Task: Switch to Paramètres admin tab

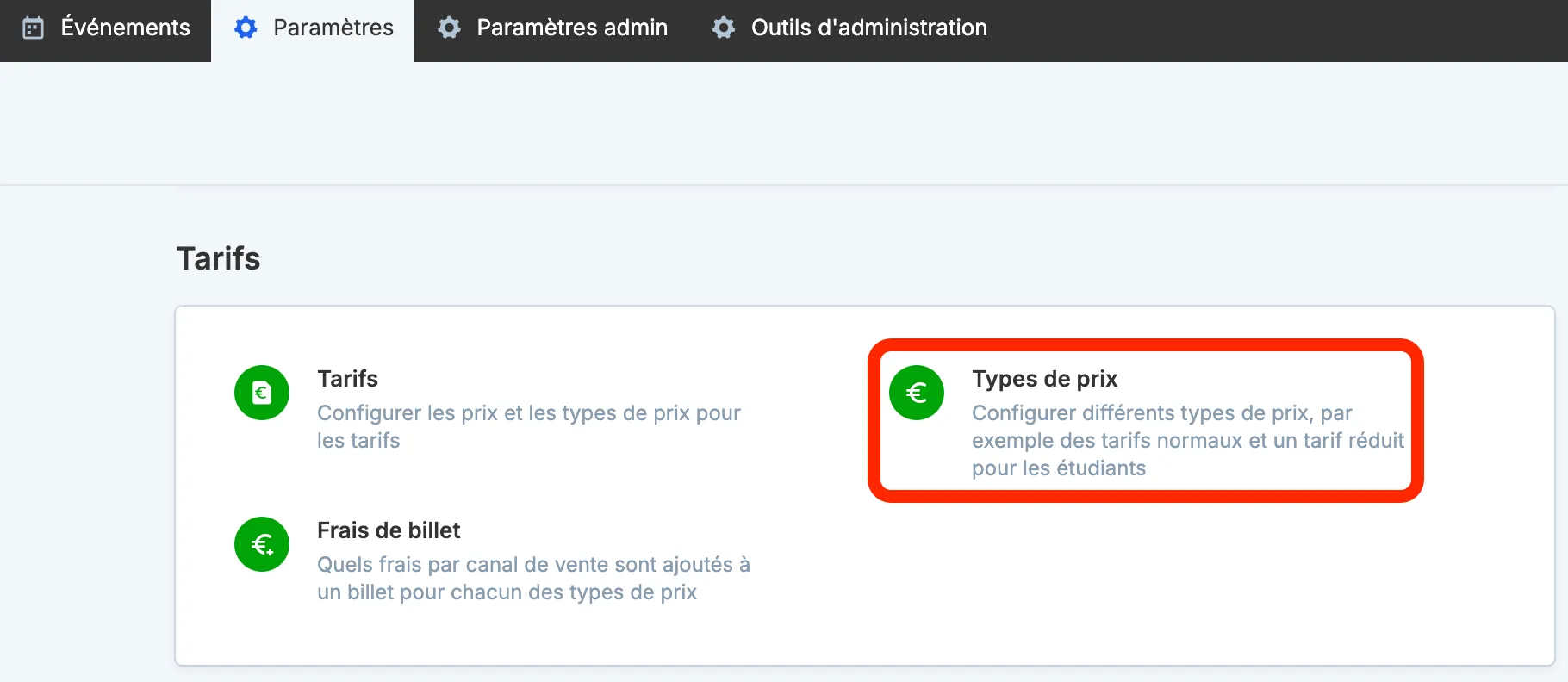Action: [552, 28]
